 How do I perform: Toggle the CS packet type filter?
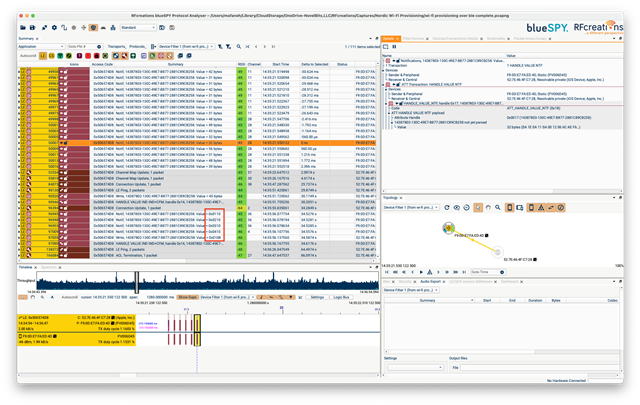click(x=51, y=56)
